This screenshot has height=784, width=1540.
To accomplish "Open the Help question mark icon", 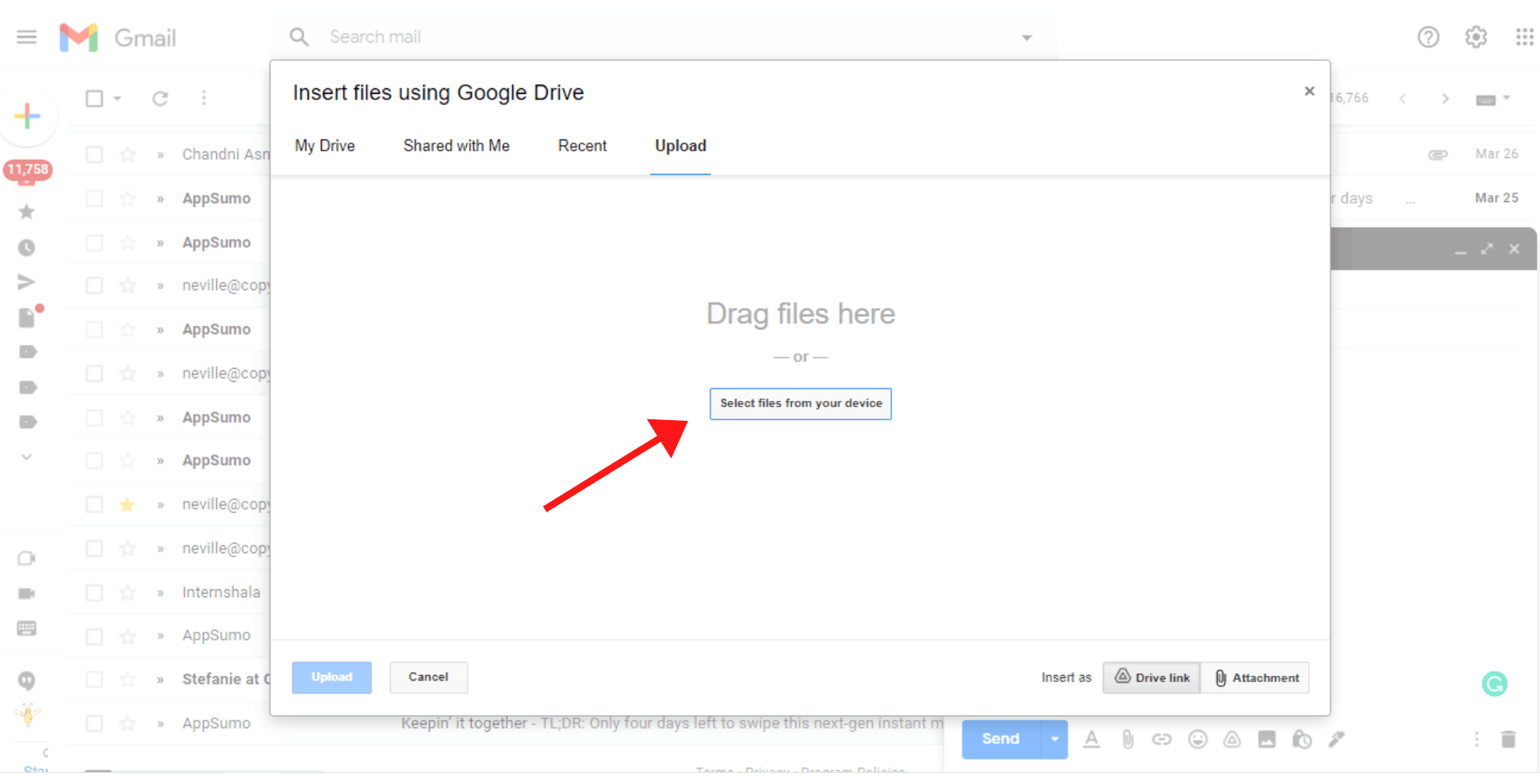I will pyautogui.click(x=1428, y=37).
